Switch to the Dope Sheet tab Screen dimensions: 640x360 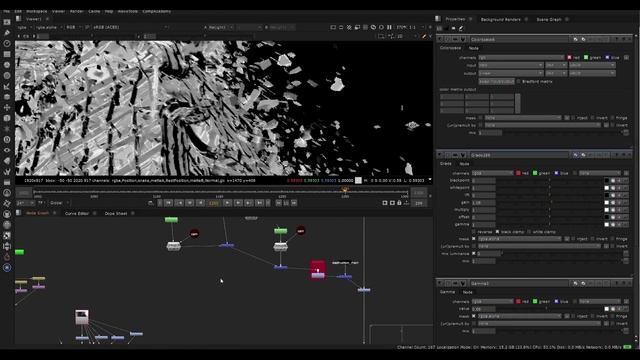click(116, 213)
